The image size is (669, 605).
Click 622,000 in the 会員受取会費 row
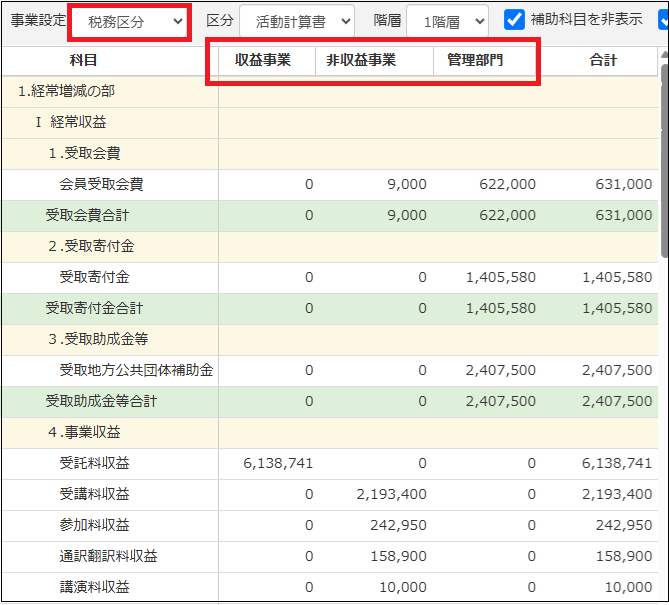[507, 184]
